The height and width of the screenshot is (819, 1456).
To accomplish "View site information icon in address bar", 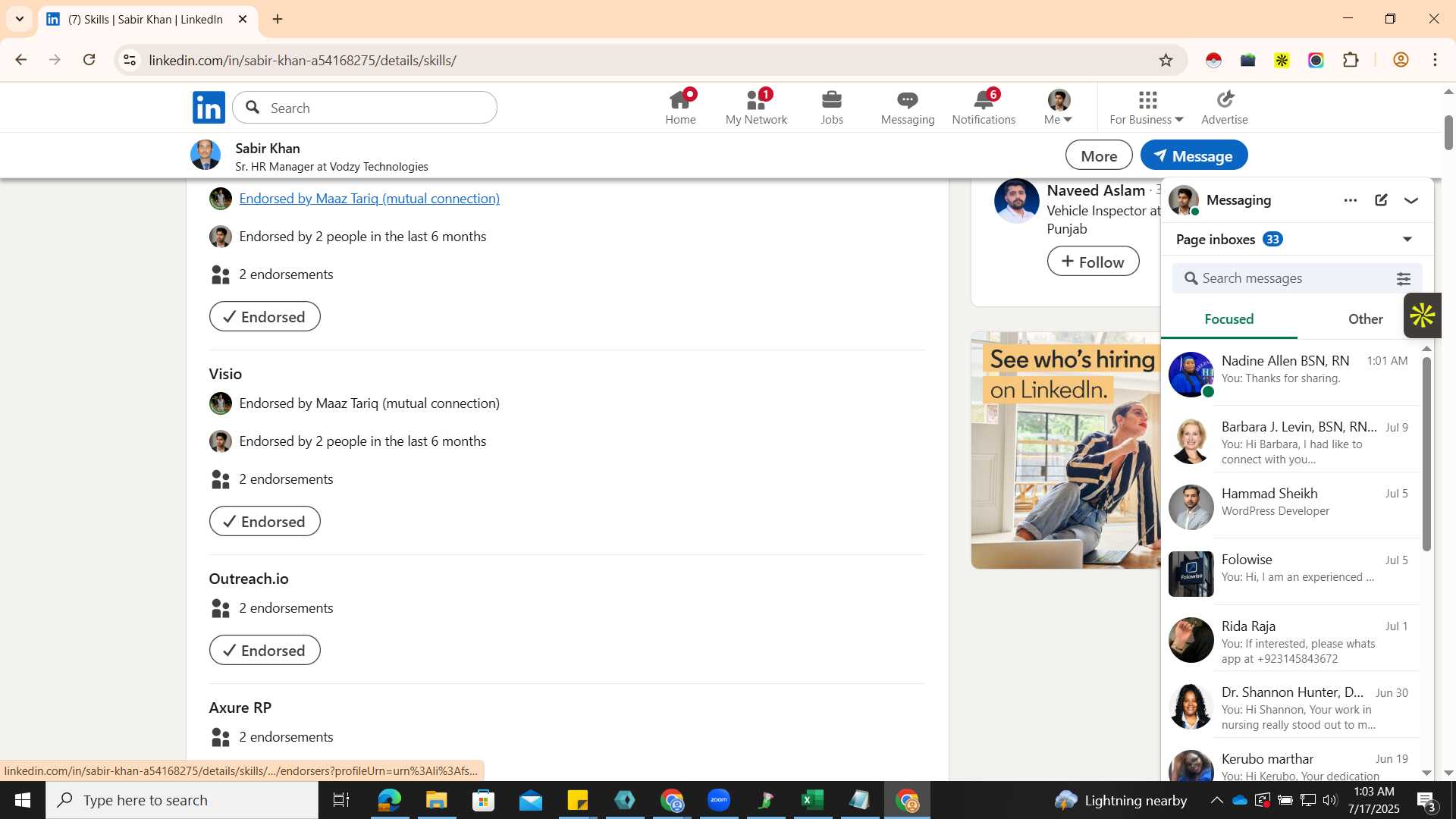I will pyautogui.click(x=130, y=60).
